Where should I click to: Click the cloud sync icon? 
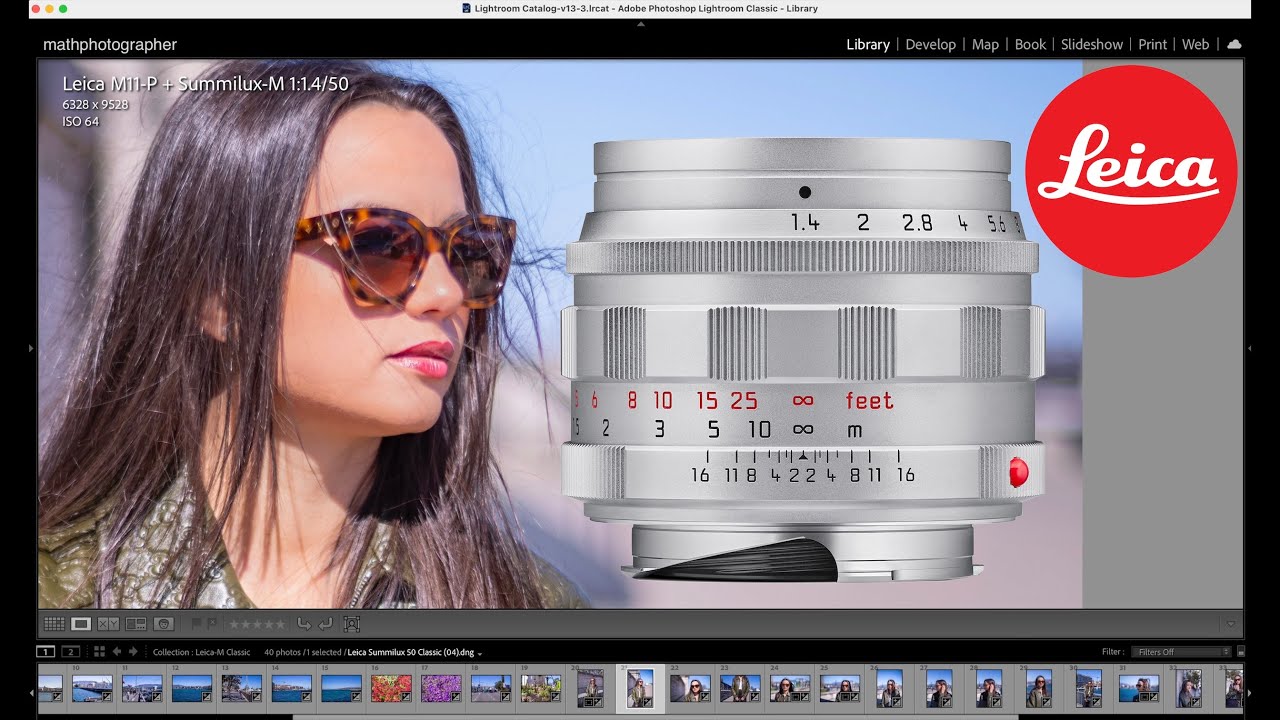1234,44
